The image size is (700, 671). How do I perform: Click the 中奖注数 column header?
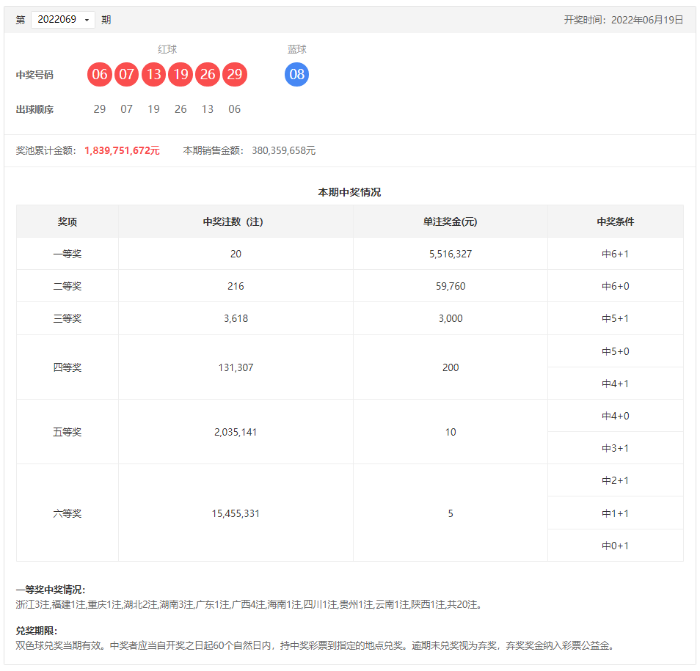235,222
